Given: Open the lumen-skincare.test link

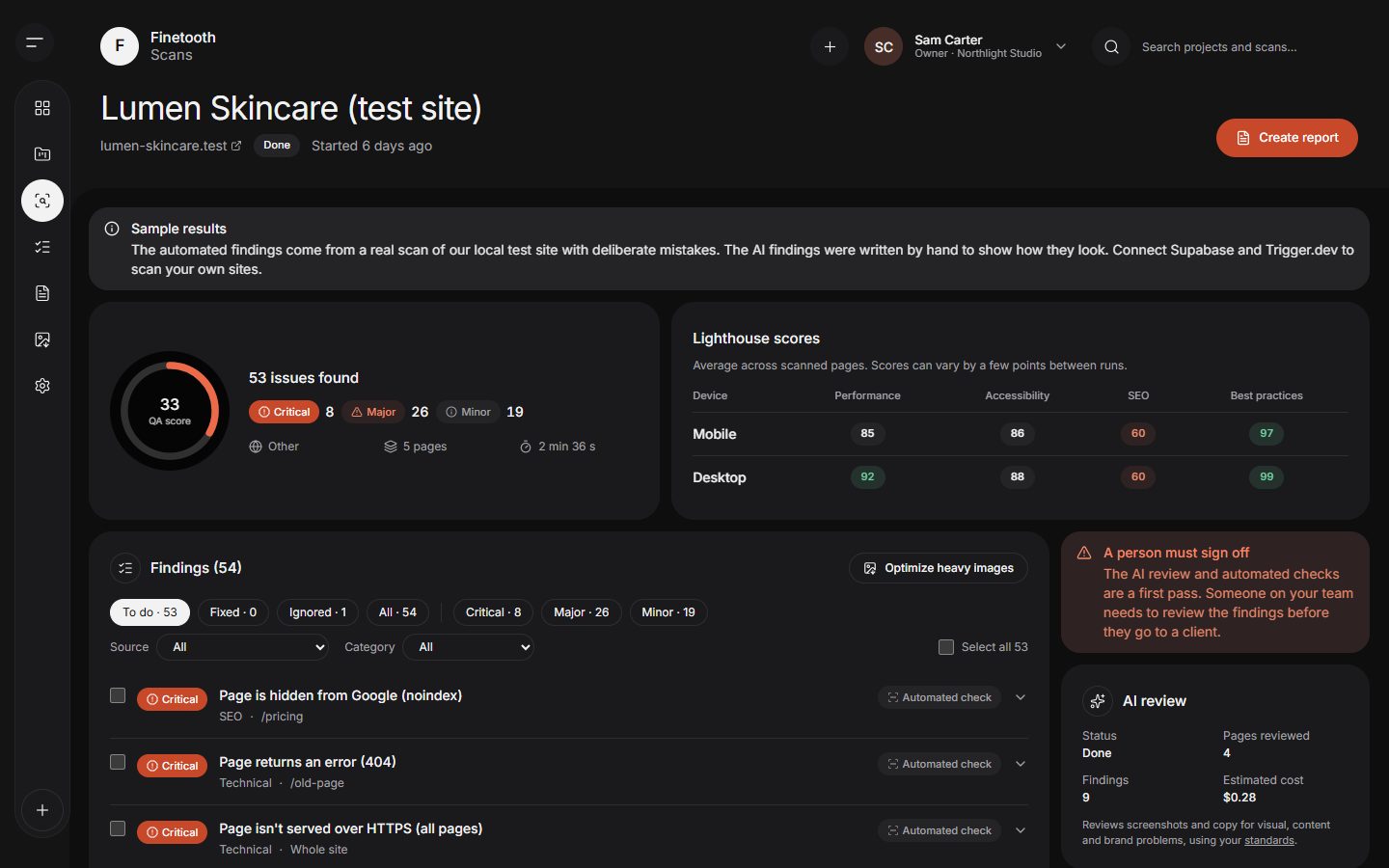Looking at the screenshot, I should 171,146.
